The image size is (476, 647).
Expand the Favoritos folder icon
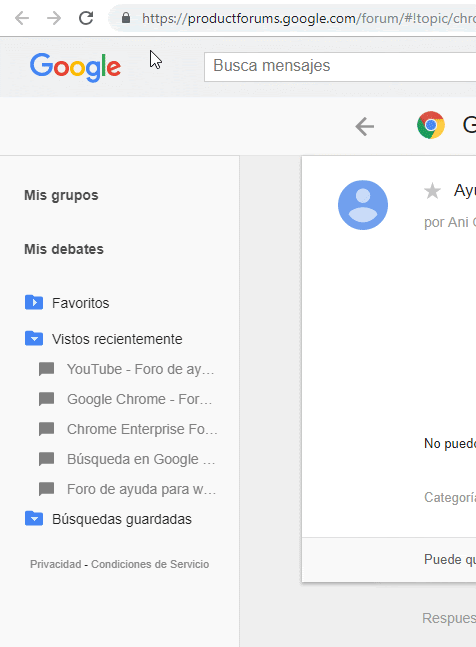(34, 302)
